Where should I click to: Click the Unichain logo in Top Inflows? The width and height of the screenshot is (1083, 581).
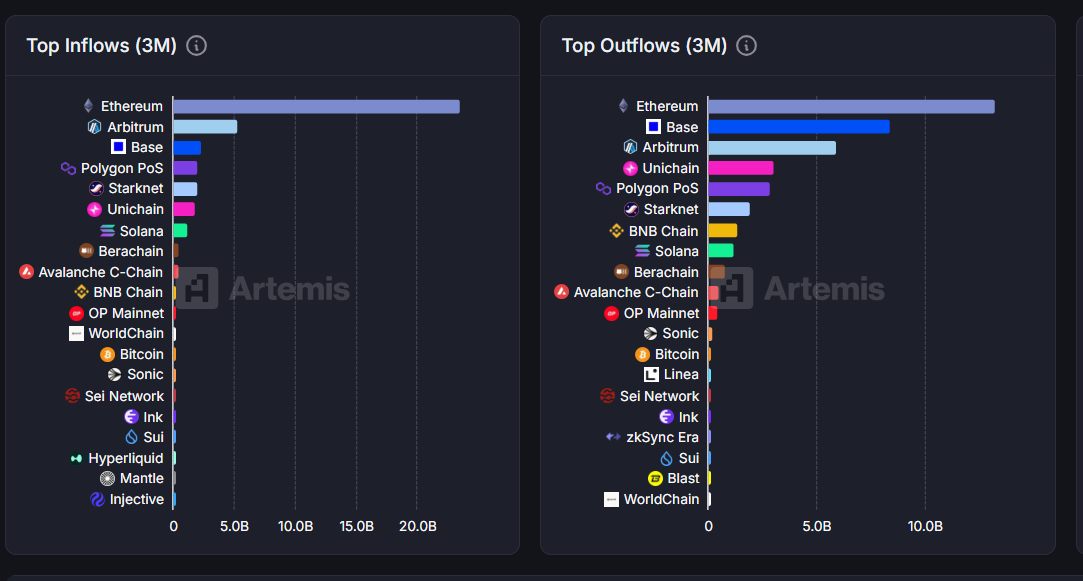tap(95, 209)
